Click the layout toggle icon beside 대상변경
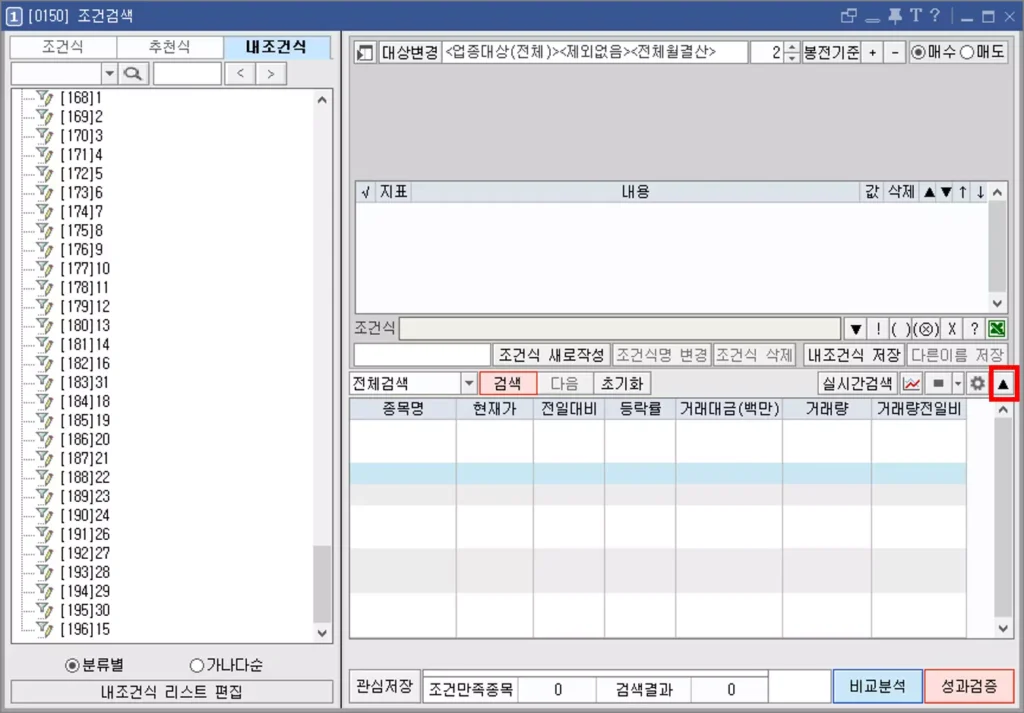Image resolution: width=1024 pixels, height=713 pixels. (364, 52)
